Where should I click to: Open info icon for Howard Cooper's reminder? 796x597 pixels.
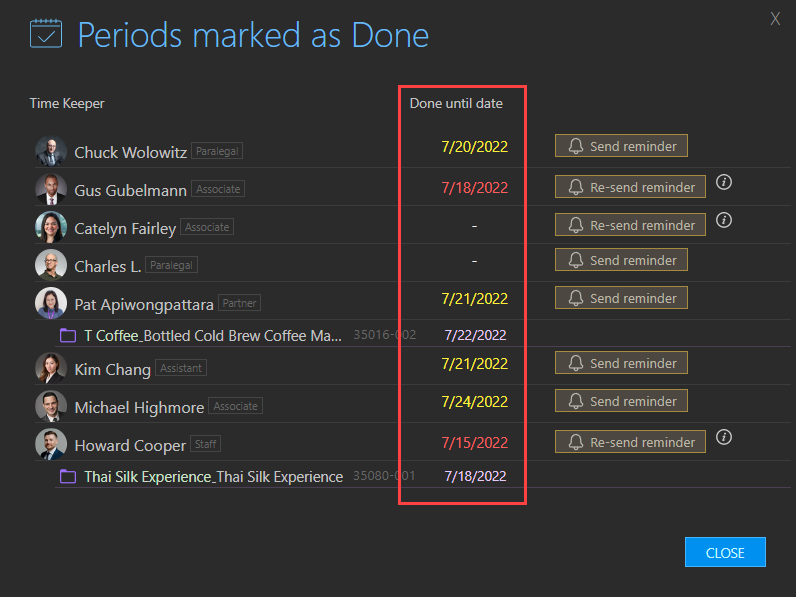724,437
